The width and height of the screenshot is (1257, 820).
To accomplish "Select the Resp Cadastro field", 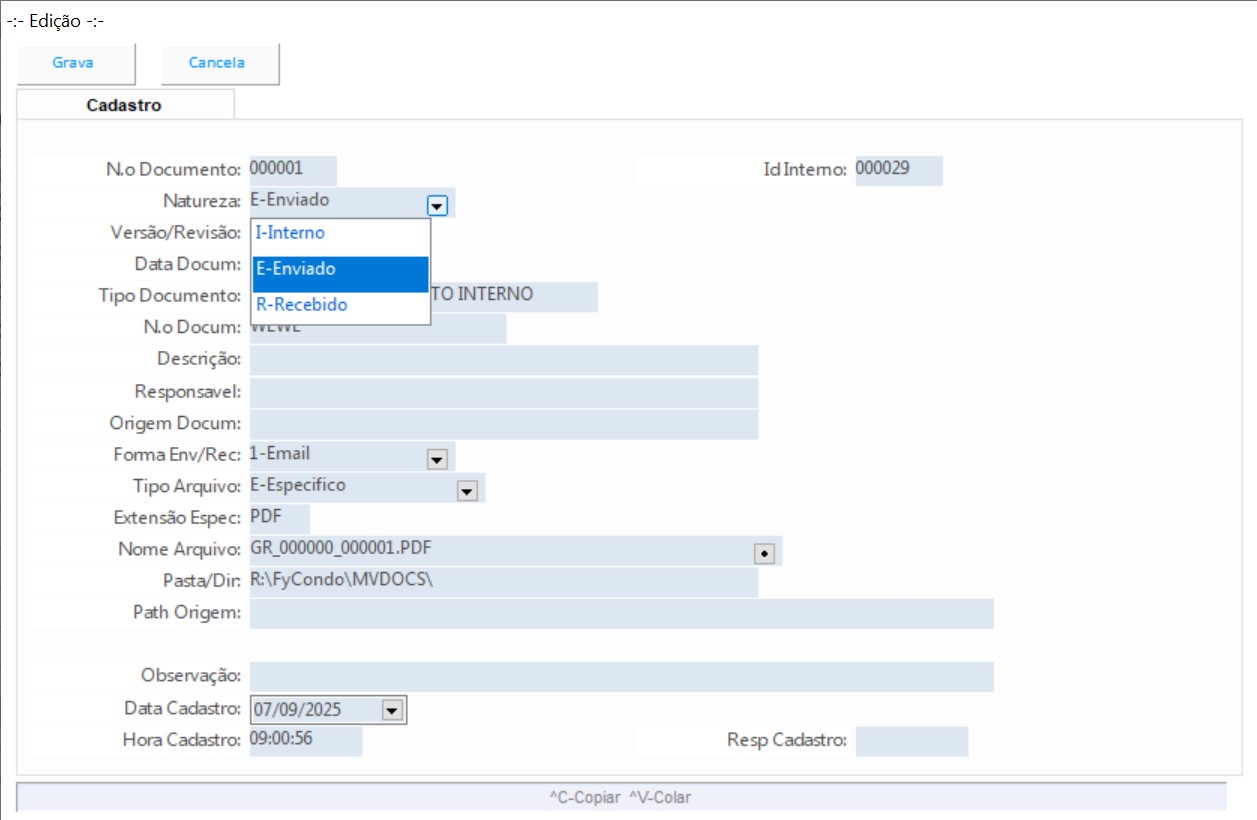I will tap(911, 741).
